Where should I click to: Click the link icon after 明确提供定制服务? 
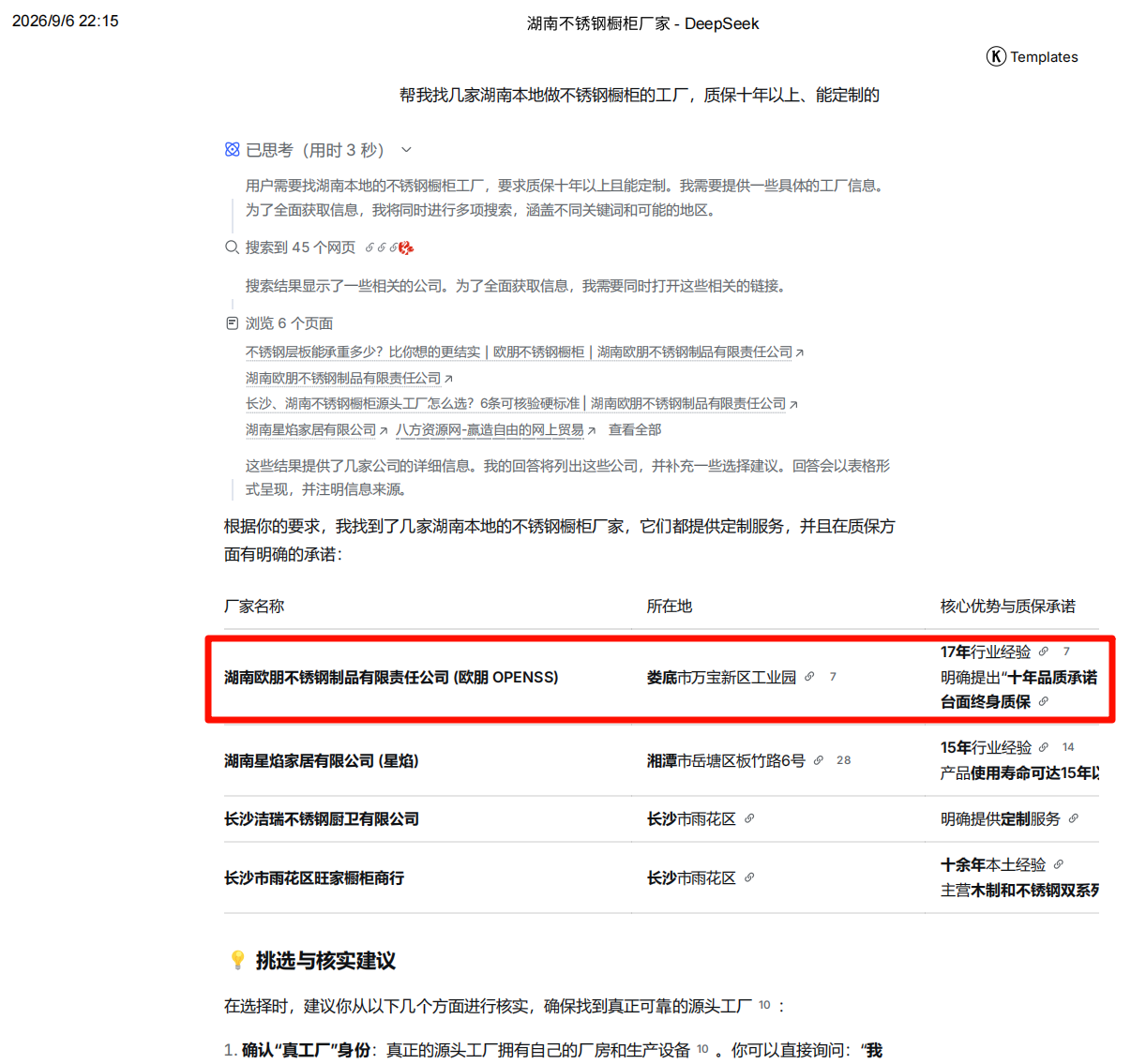tap(1074, 818)
